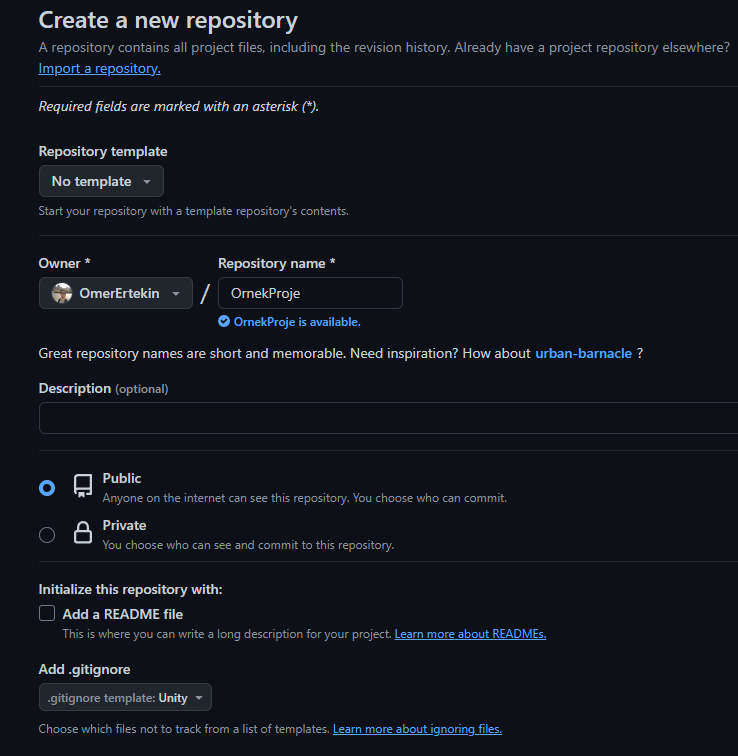Click the Public visibility label text
738x756 pixels.
(x=122, y=478)
